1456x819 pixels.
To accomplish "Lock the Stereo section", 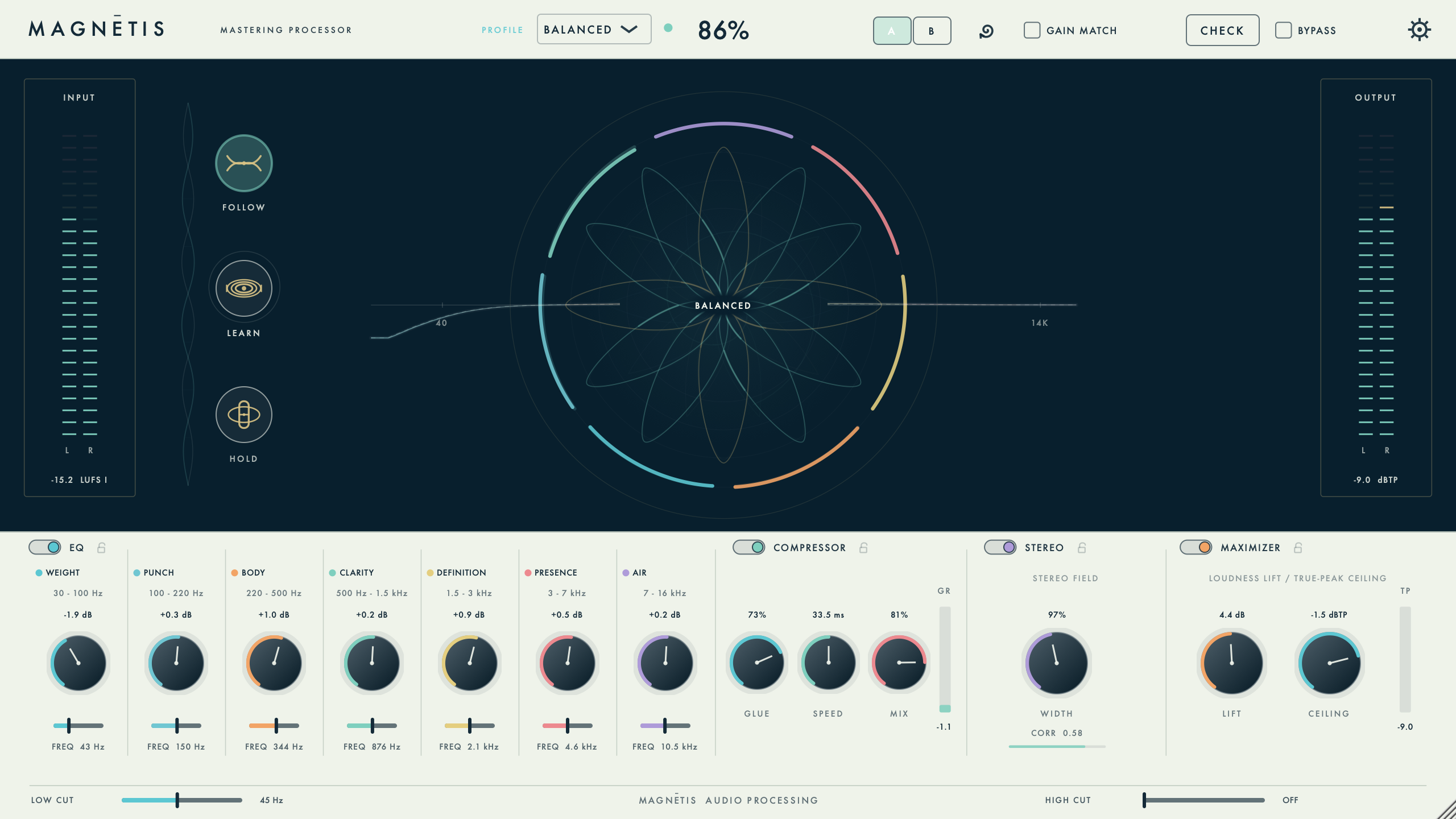I will point(1082,548).
